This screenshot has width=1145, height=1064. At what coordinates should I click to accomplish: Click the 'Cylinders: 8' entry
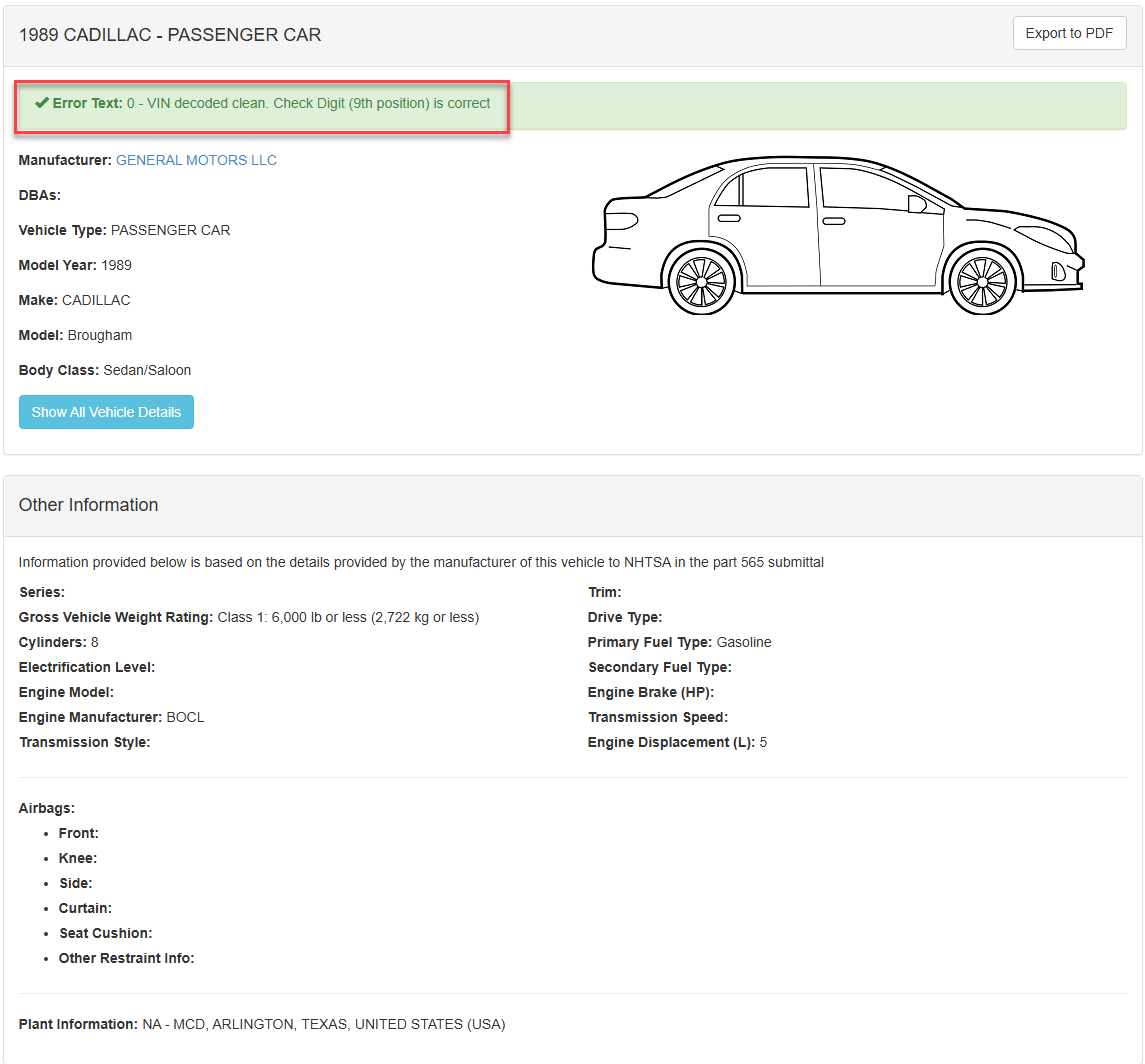(58, 643)
